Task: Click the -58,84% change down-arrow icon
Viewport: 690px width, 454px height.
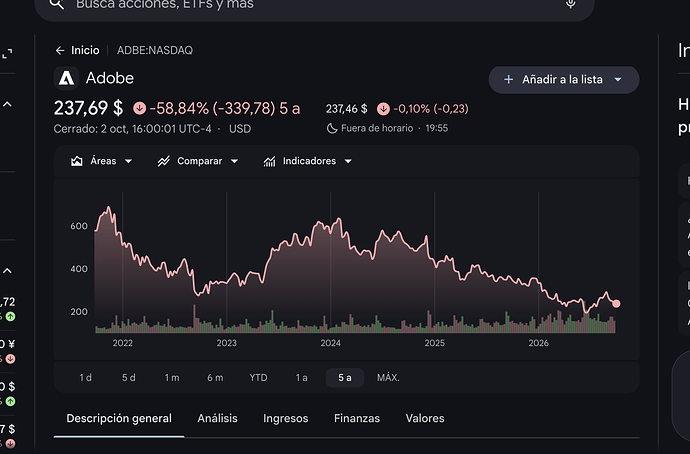Action: (139, 108)
